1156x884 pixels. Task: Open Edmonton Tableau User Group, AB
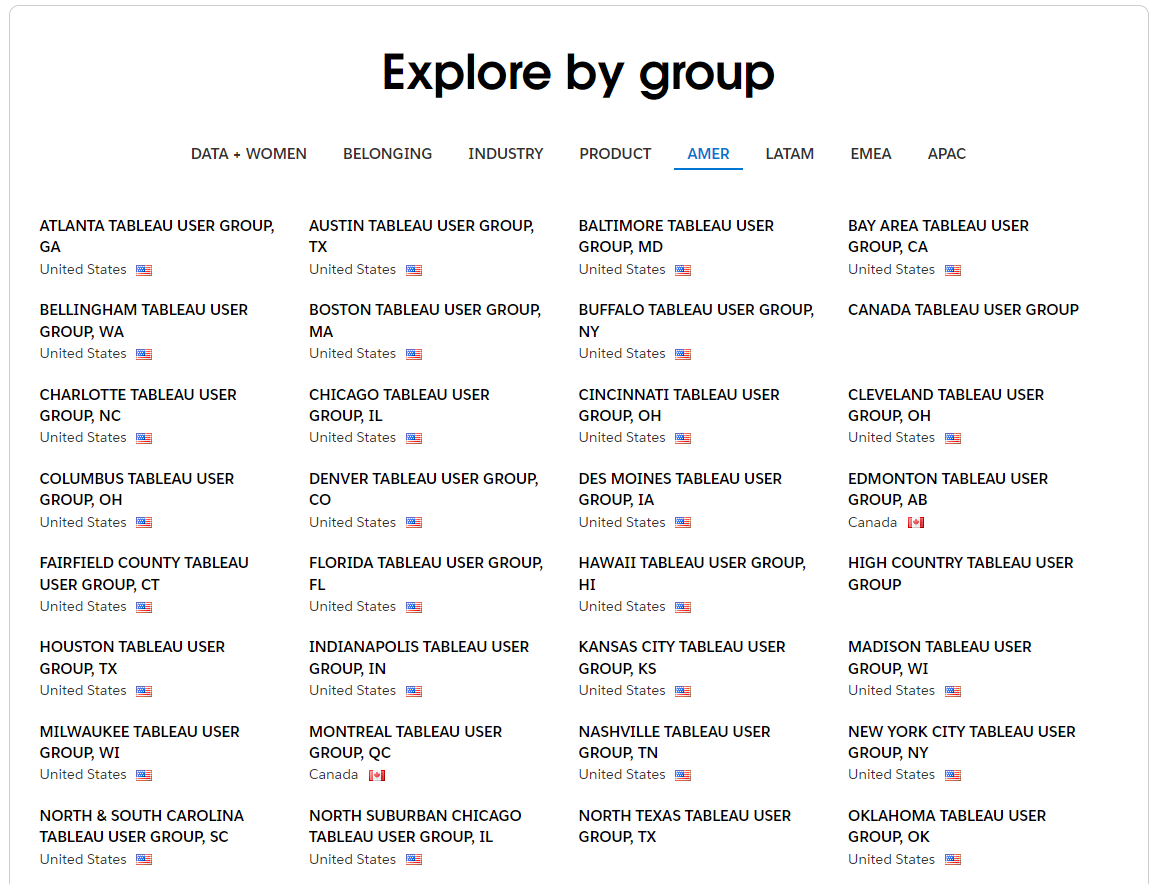click(x=947, y=489)
